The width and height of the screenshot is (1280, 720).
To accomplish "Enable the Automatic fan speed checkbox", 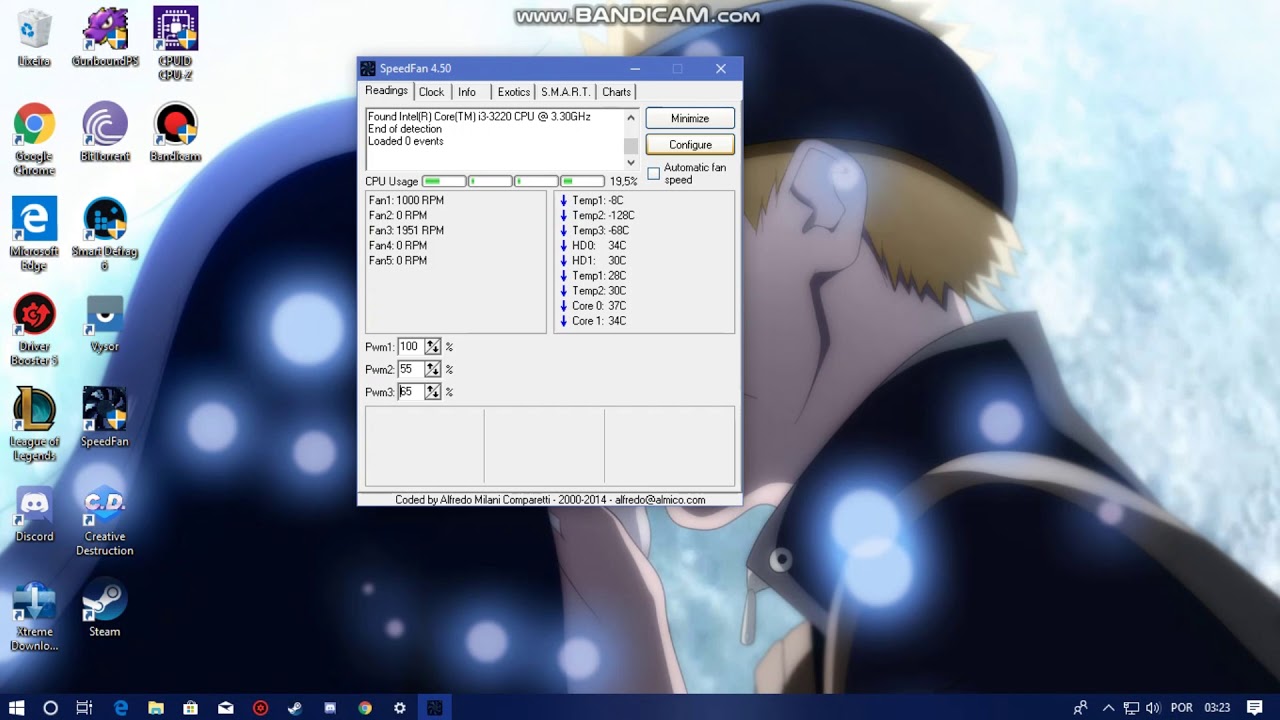I will pyautogui.click(x=654, y=174).
